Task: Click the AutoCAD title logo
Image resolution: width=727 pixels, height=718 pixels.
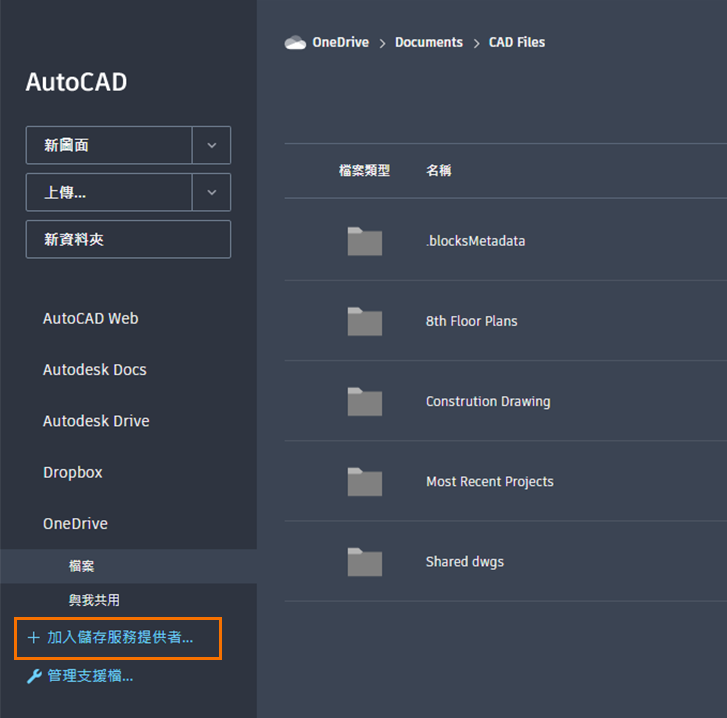Action: click(x=76, y=82)
